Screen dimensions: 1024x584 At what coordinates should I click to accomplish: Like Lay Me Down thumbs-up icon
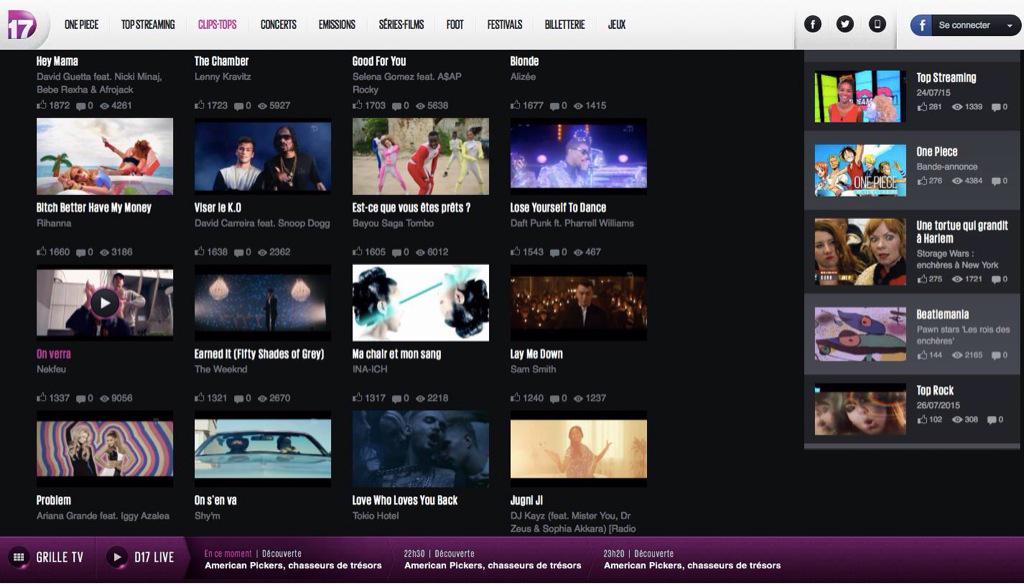click(x=516, y=398)
